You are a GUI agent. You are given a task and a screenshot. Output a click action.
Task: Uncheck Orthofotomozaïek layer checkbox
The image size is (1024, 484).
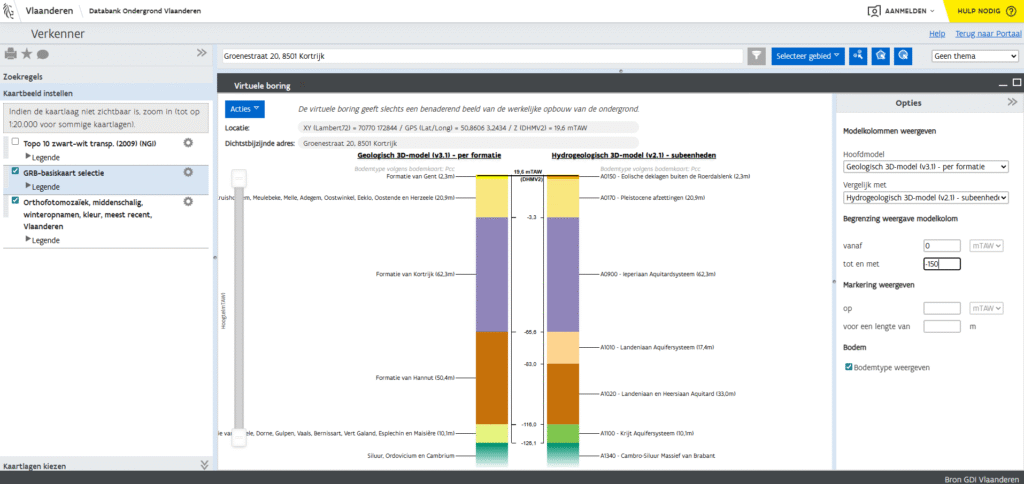[x=15, y=201]
